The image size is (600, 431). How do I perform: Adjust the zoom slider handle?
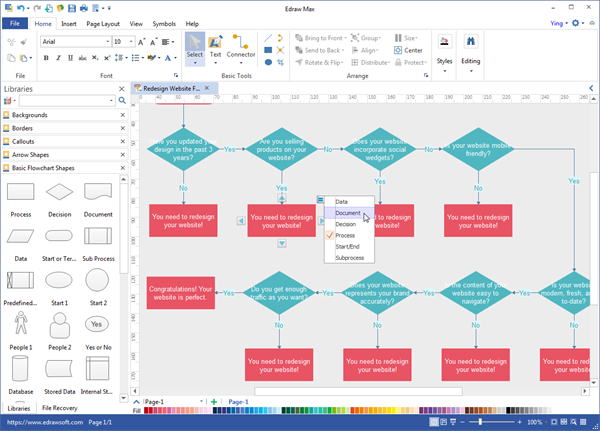[480, 422]
